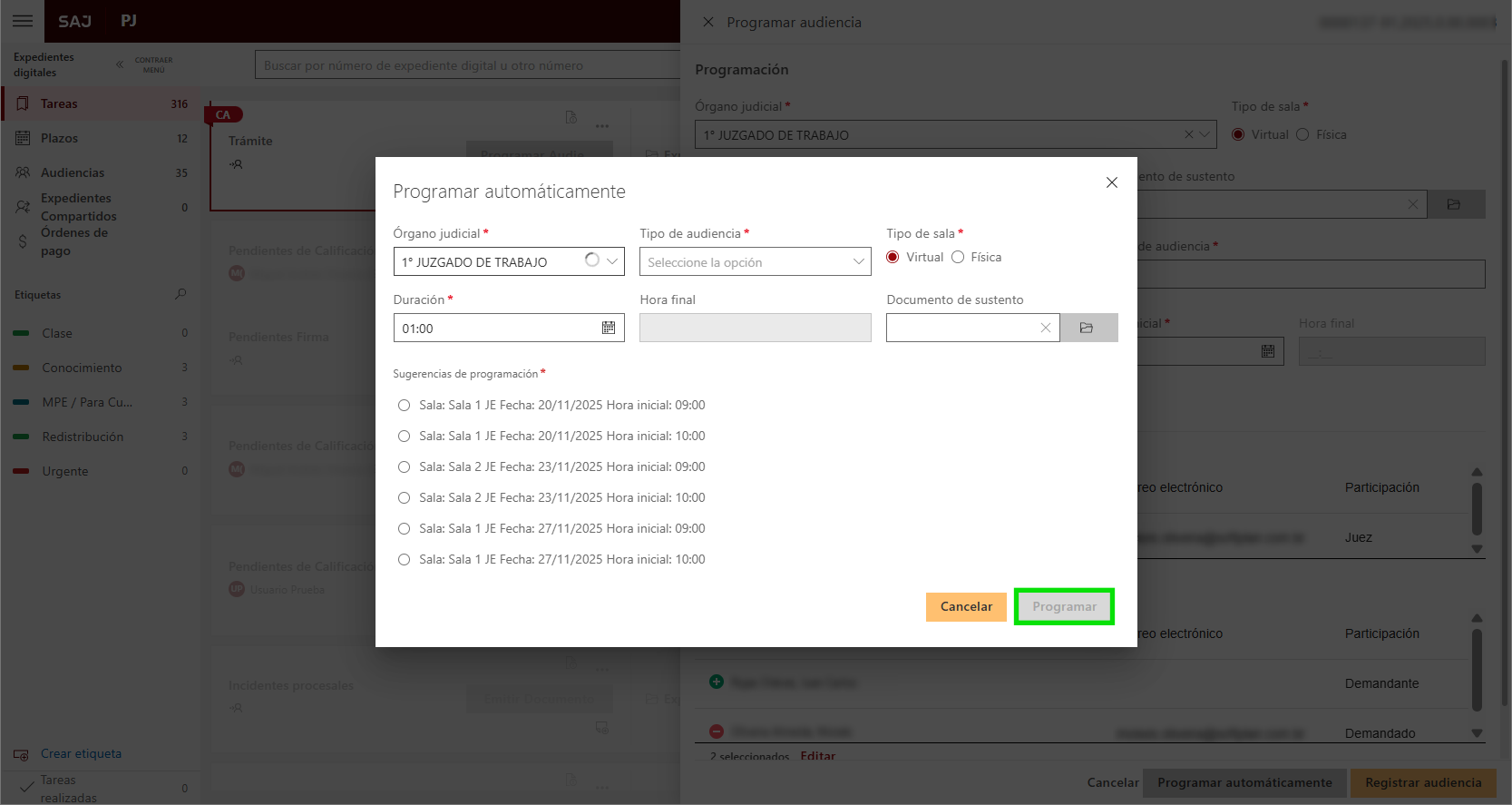Choose suggestion Sala 2 JE 23/11/2025 10:00
The height and width of the screenshot is (805, 1512).
[405, 498]
